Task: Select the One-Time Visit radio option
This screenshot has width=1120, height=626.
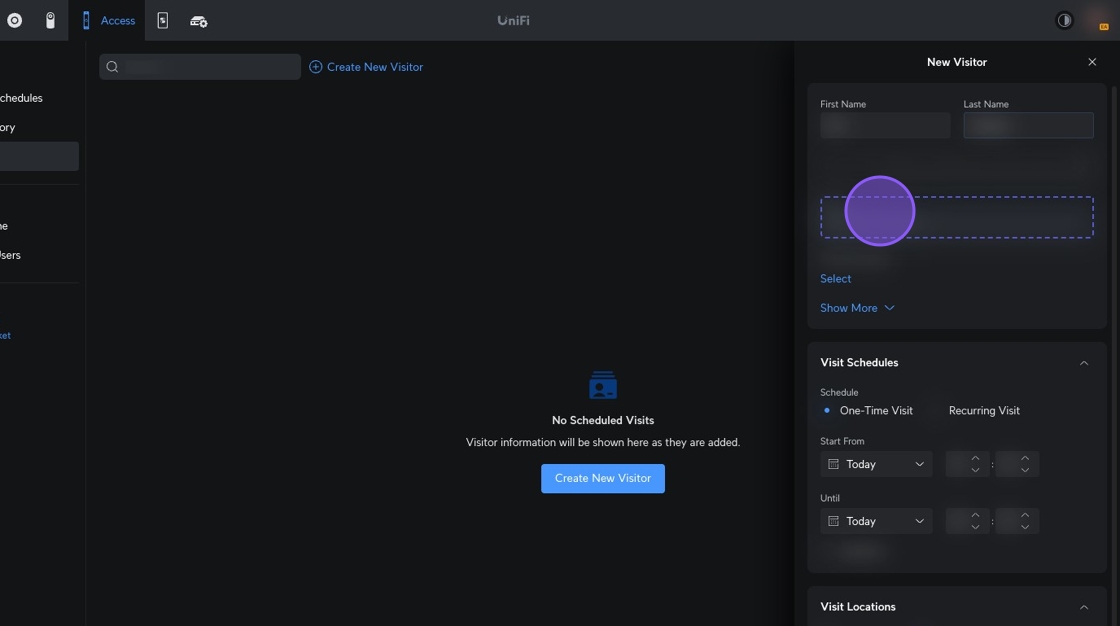Action: tap(827, 411)
